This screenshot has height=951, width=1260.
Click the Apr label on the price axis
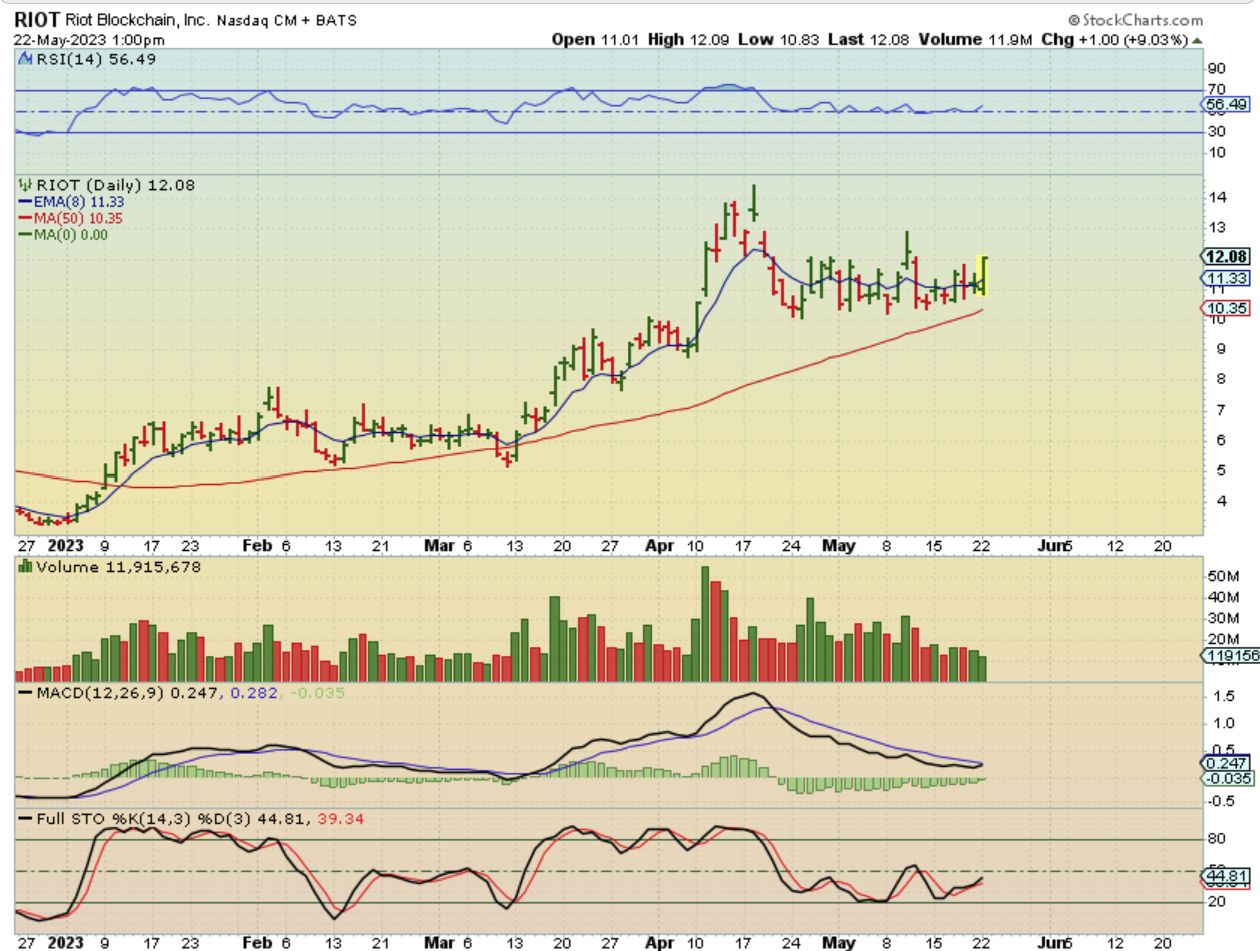coord(658,546)
